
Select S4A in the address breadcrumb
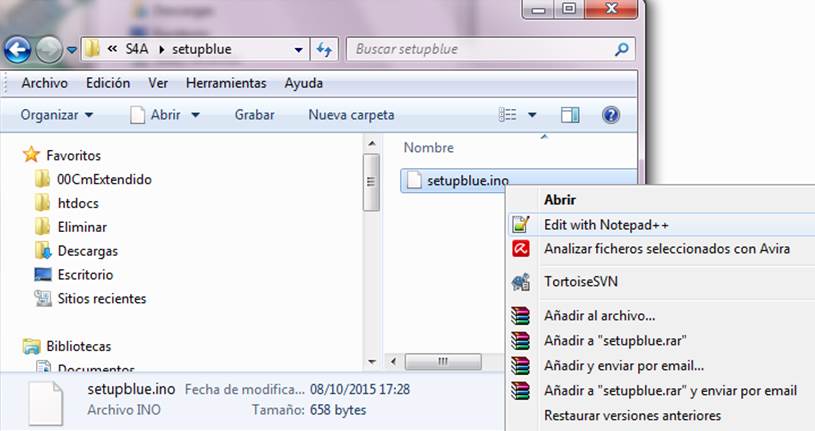click(137, 49)
